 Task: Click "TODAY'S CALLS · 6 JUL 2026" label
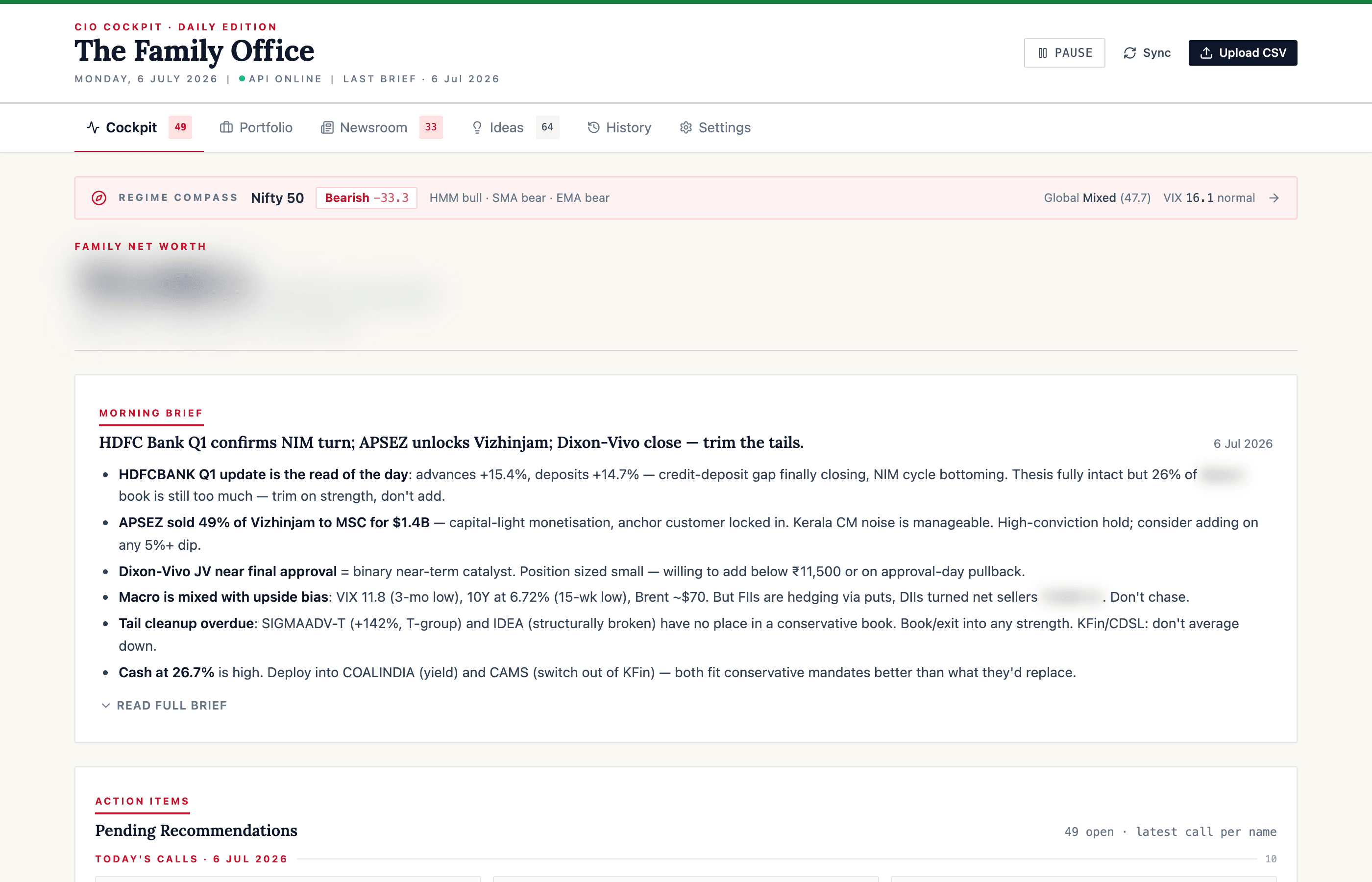191,858
